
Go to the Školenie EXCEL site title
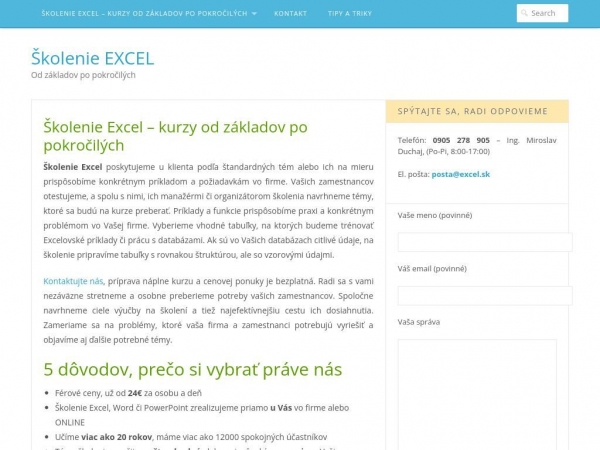[x=93, y=58]
